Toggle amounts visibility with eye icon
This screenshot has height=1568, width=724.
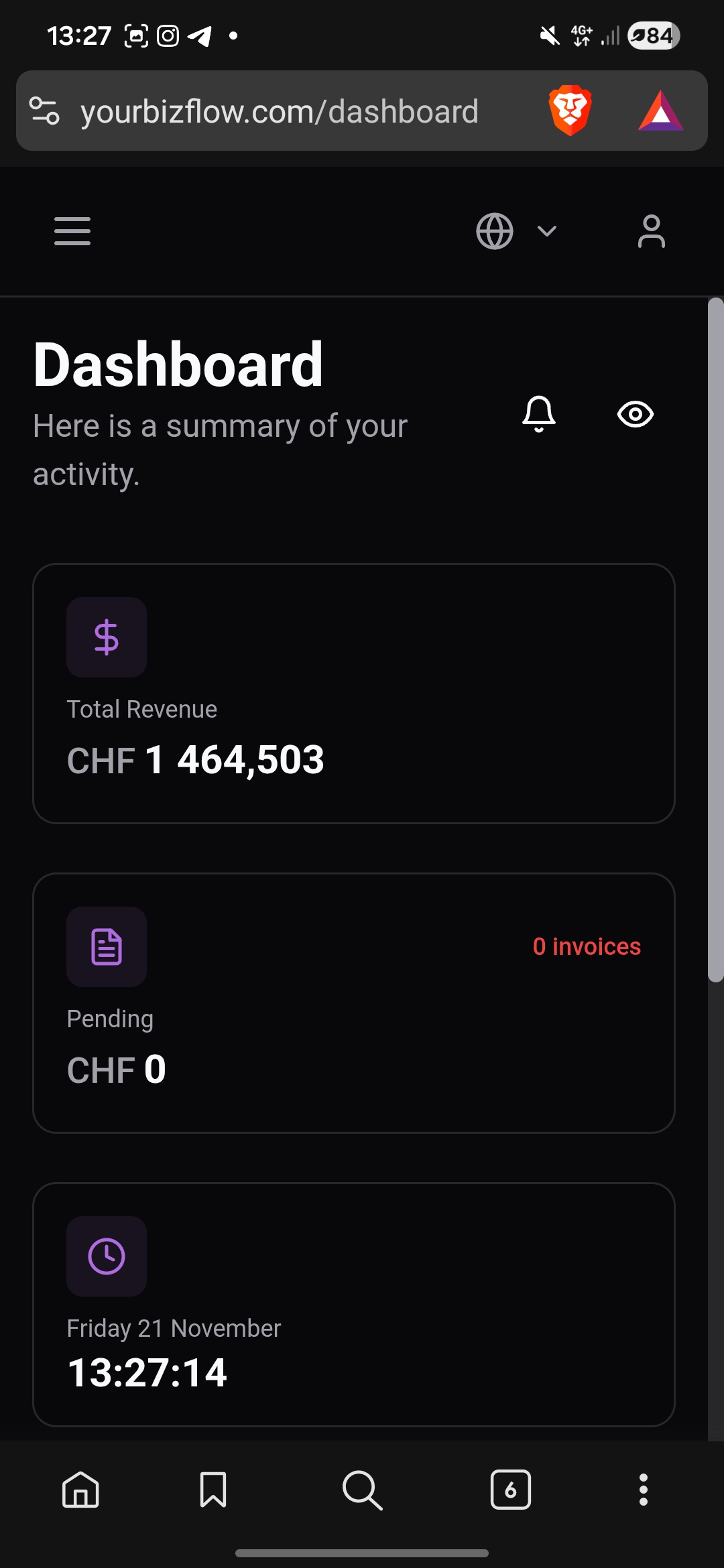click(635, 414)
